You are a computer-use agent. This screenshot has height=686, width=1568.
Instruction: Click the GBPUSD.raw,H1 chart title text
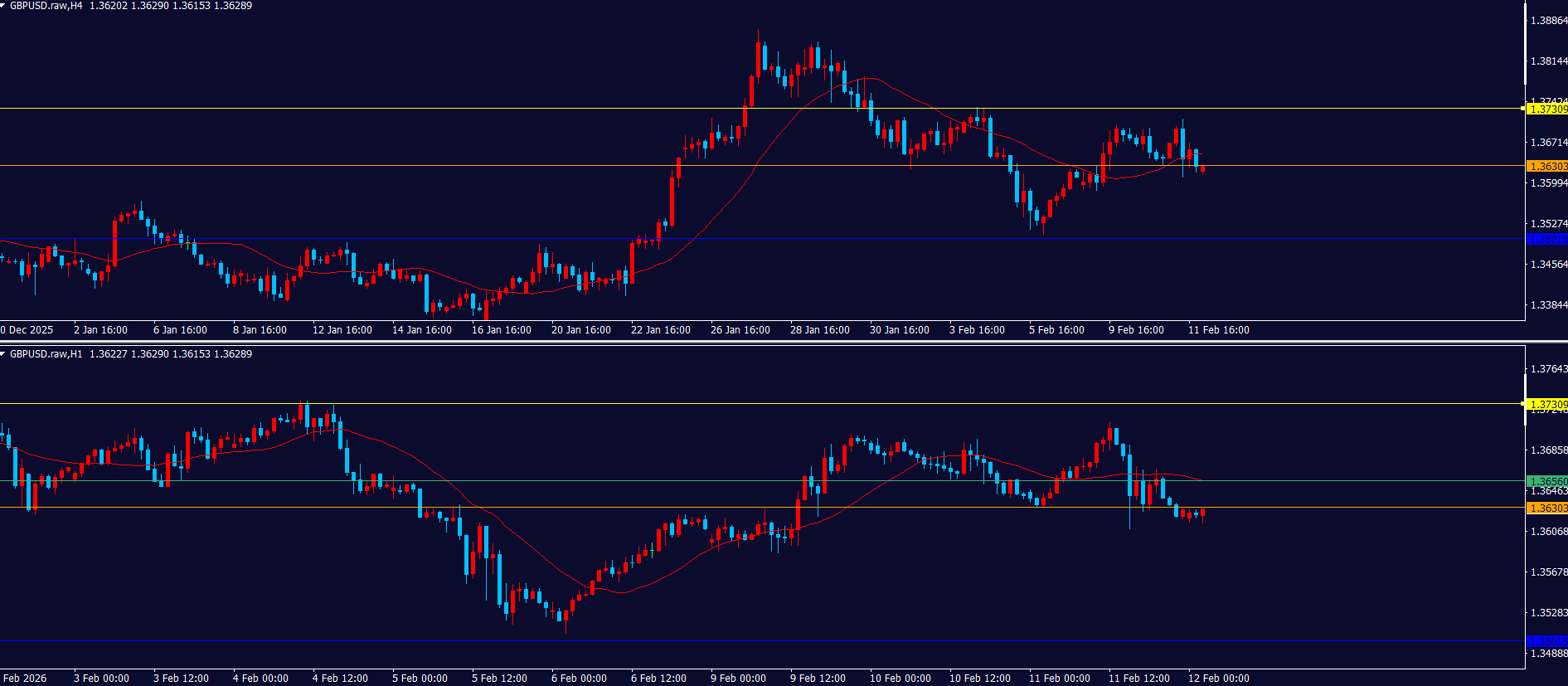pyautogui.click(x=46, y=354)
